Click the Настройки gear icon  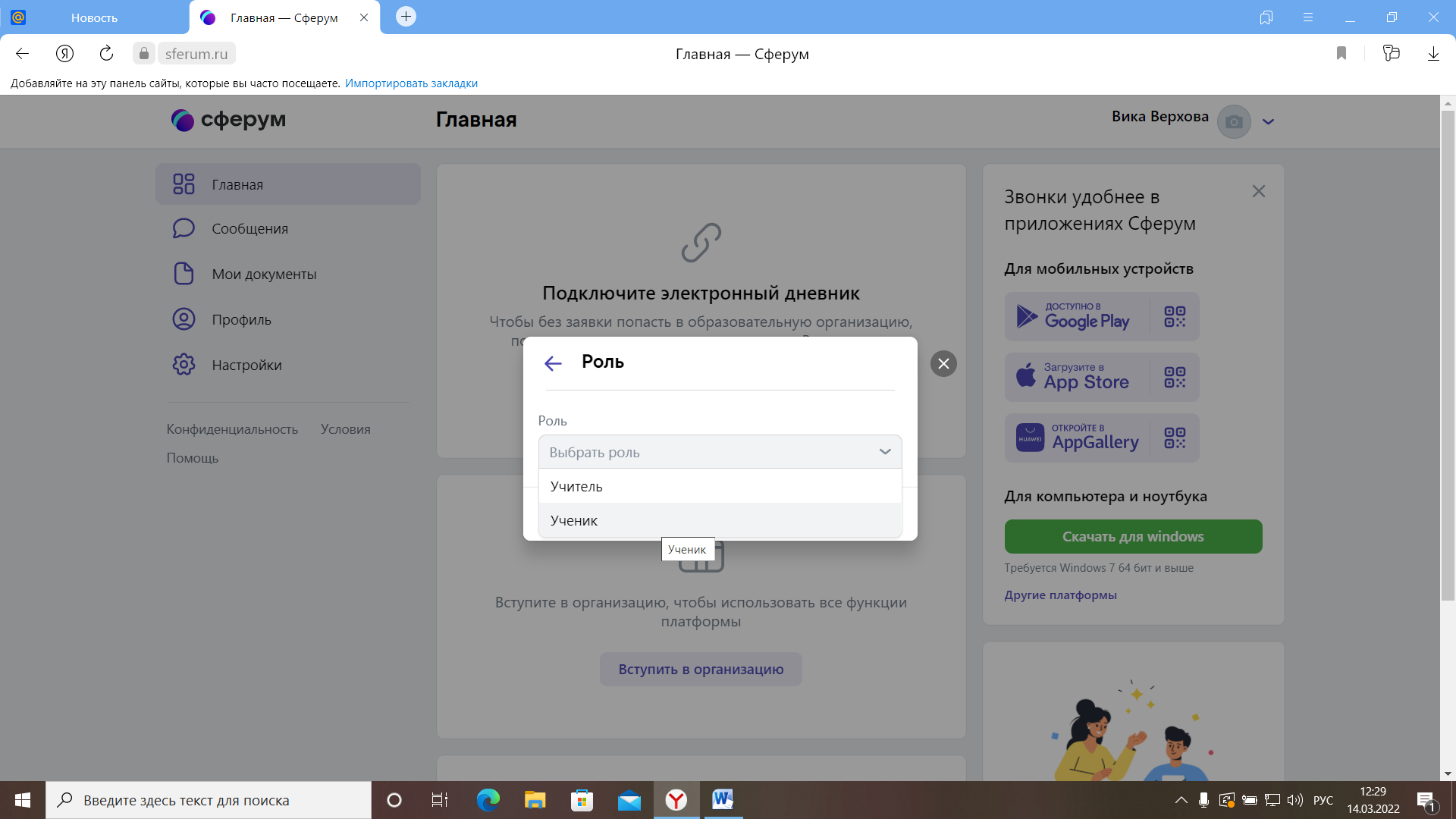184,364
